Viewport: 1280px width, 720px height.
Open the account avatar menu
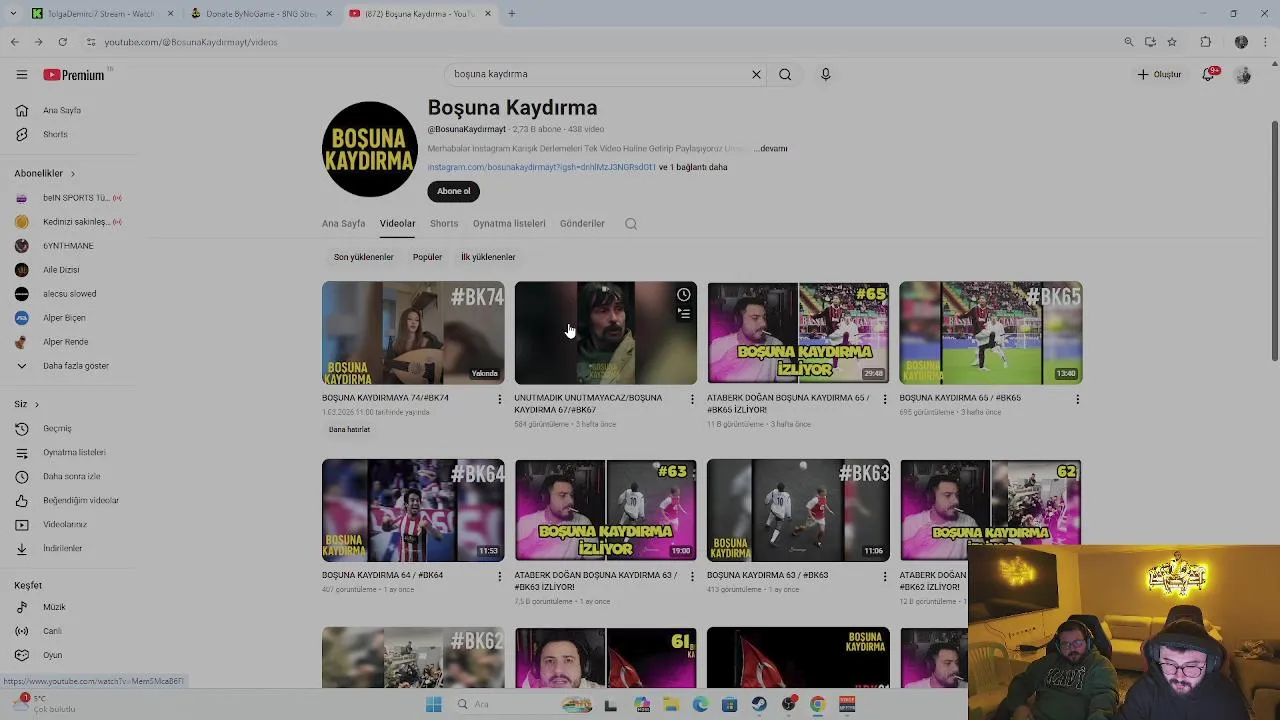click(x=1243, y=75)
